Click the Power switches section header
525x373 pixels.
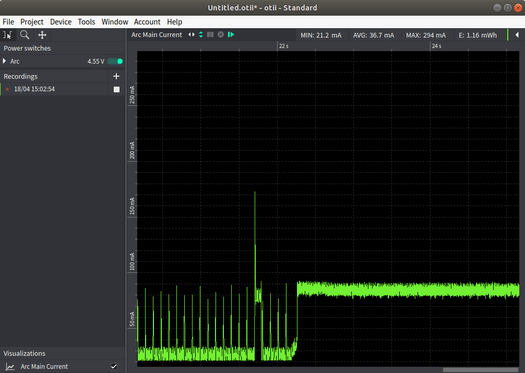pyautogui.click(x=27, y=48)
